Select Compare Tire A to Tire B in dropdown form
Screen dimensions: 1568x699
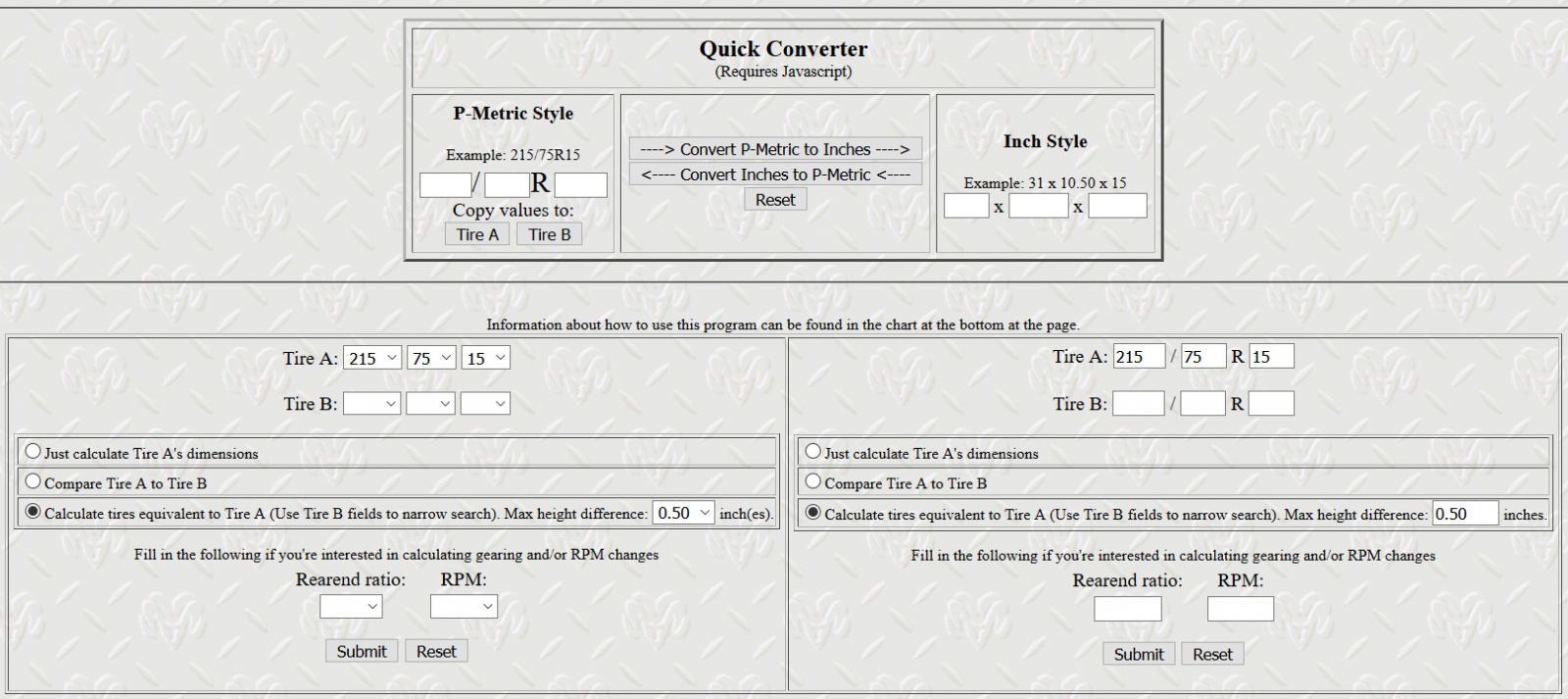(x=33, y=481)
